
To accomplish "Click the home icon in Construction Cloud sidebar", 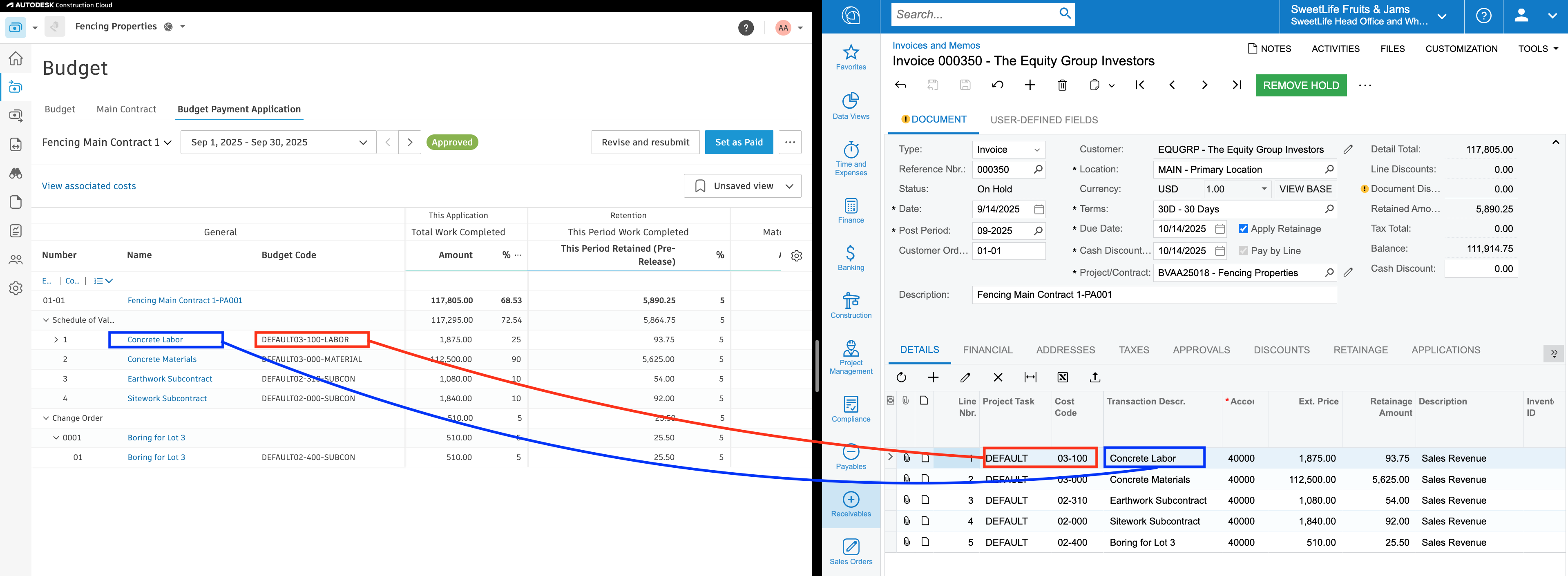I will coord(15,58).
